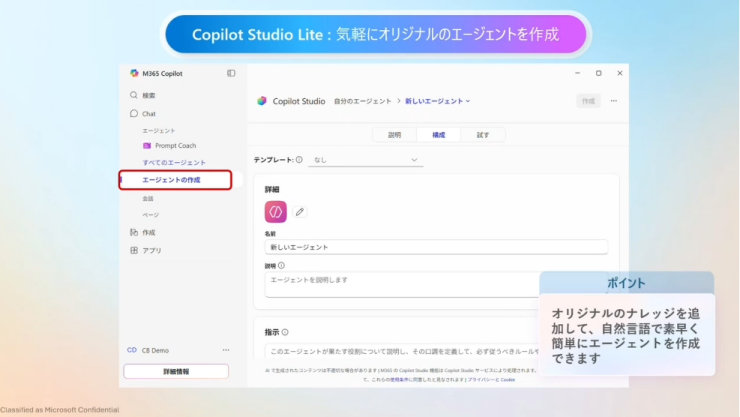Maximize the Copilot window
Image resolution: width=740 pixels, height=417 pixels.
point(598,73)
